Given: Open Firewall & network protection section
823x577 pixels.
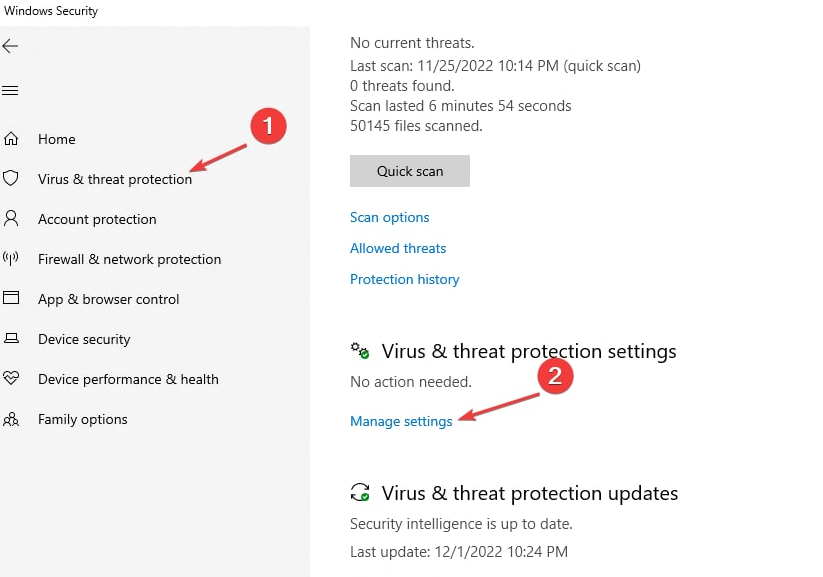Looking at the screenshot, I should click(130, 259).
